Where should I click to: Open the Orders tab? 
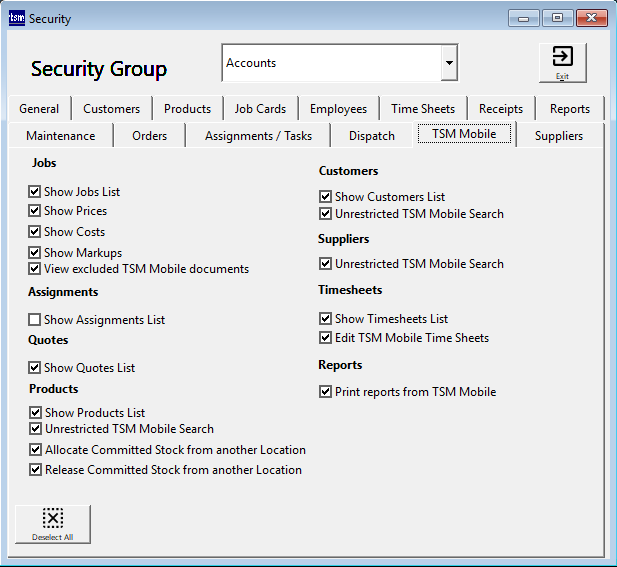(x=150, y=136)
